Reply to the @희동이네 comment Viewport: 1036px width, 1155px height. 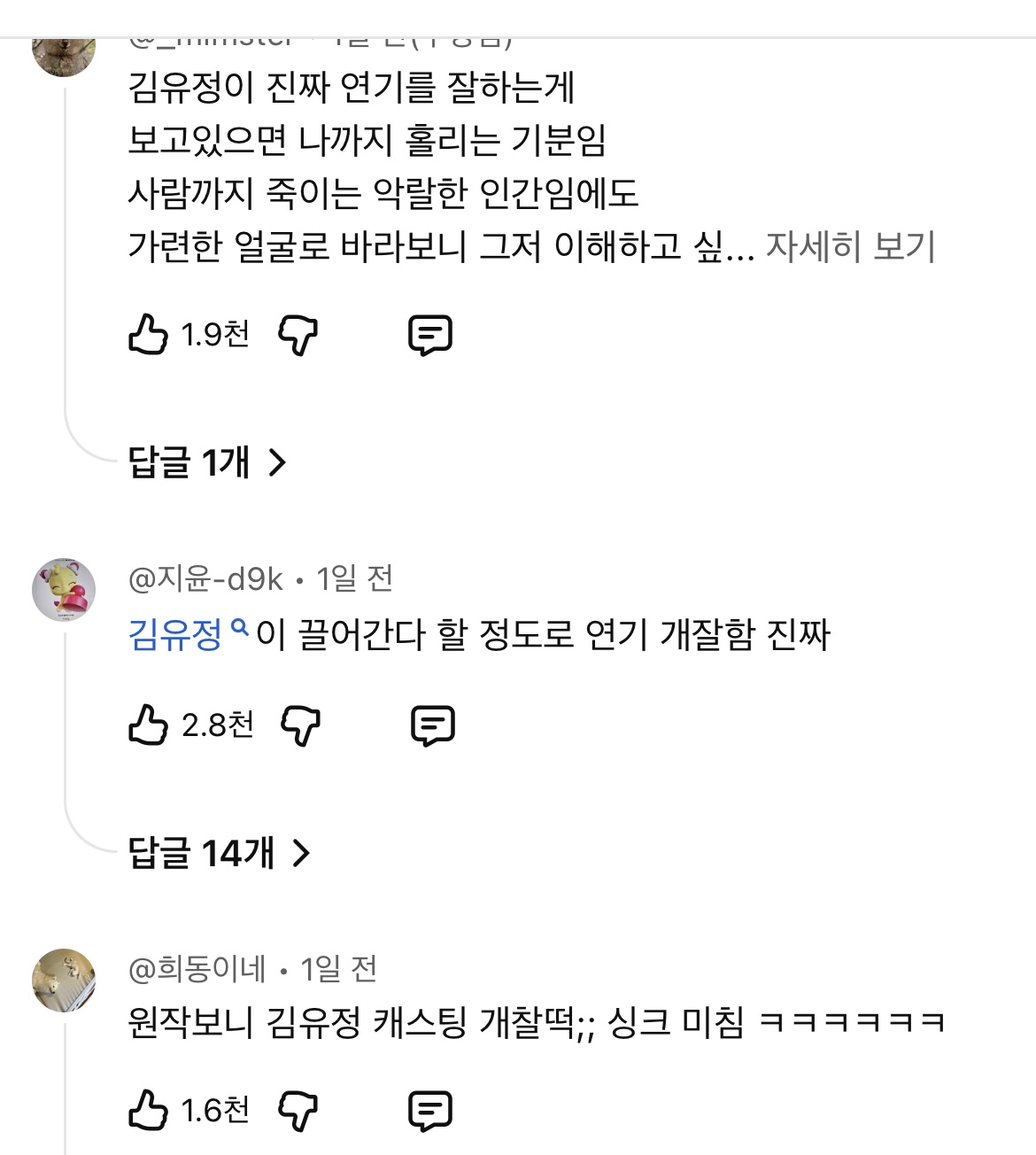430,1110
